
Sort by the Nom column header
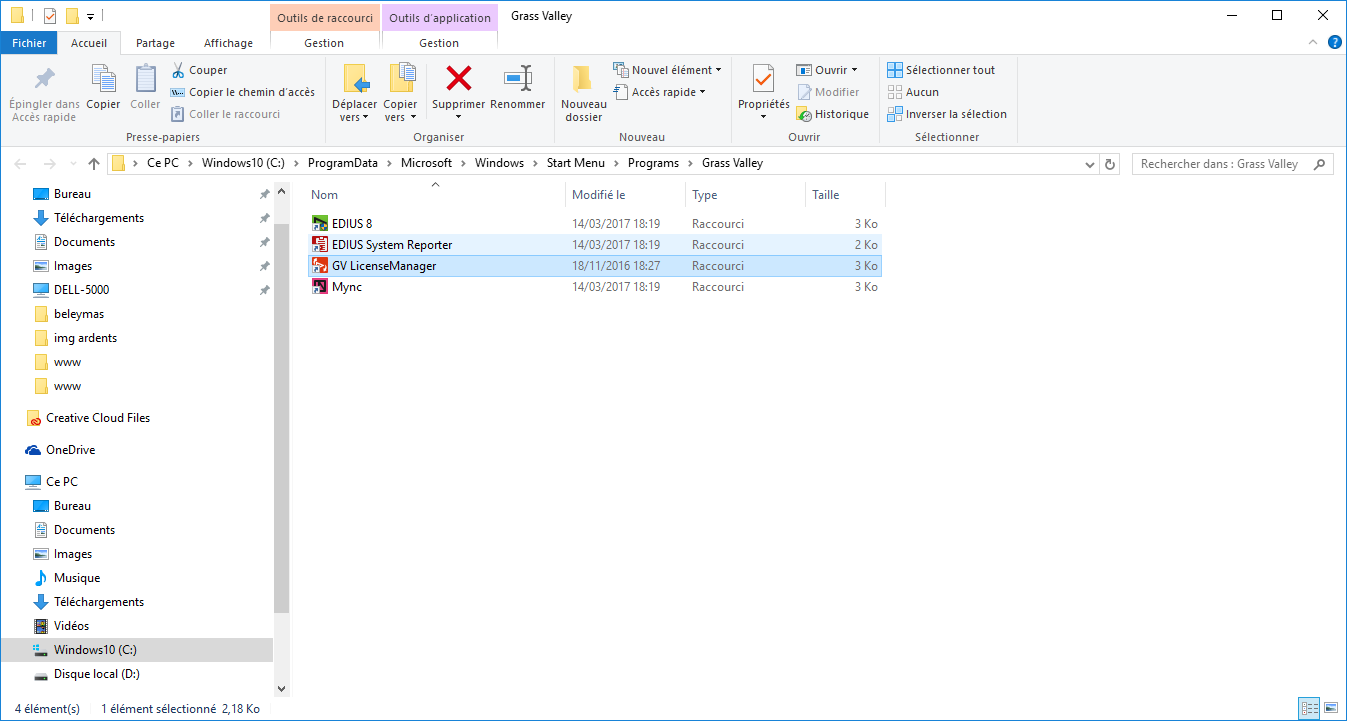point(435,195)
